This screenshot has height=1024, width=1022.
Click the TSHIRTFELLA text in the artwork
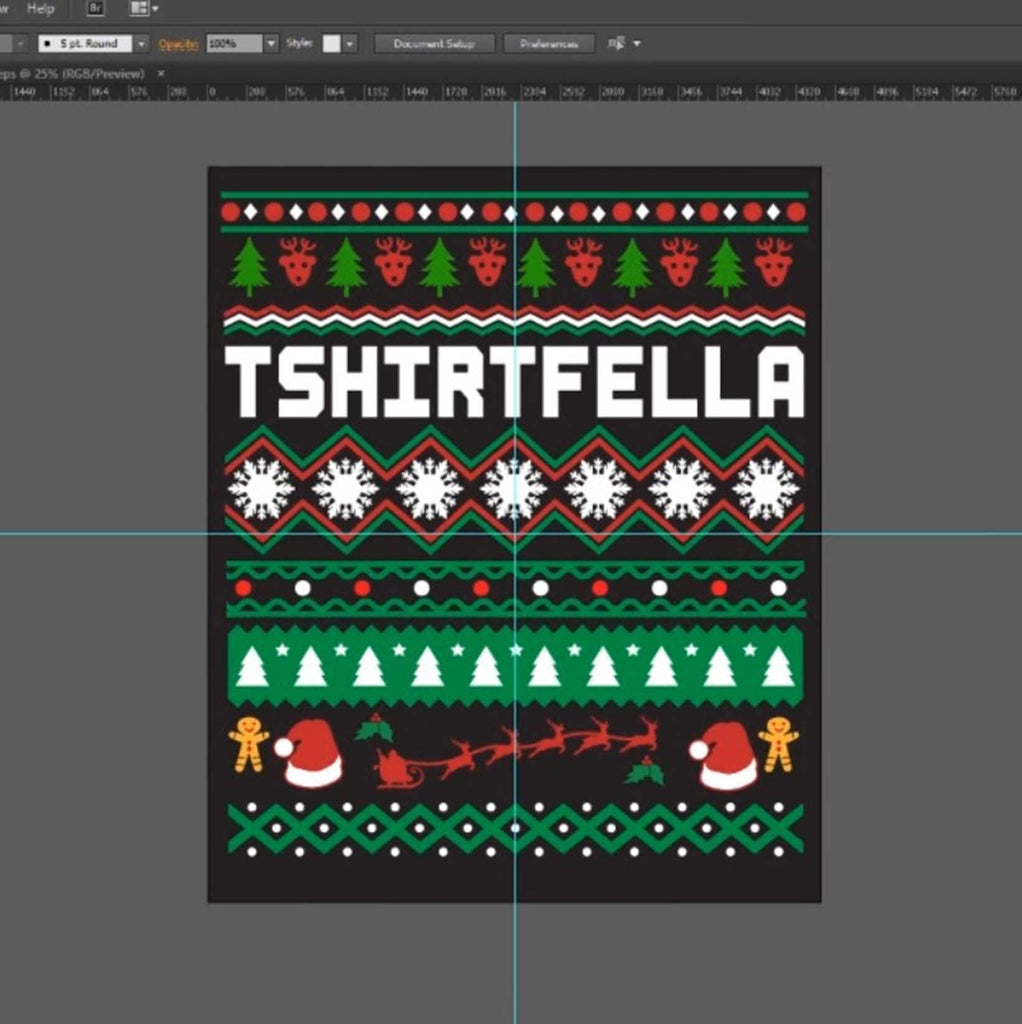515,381
